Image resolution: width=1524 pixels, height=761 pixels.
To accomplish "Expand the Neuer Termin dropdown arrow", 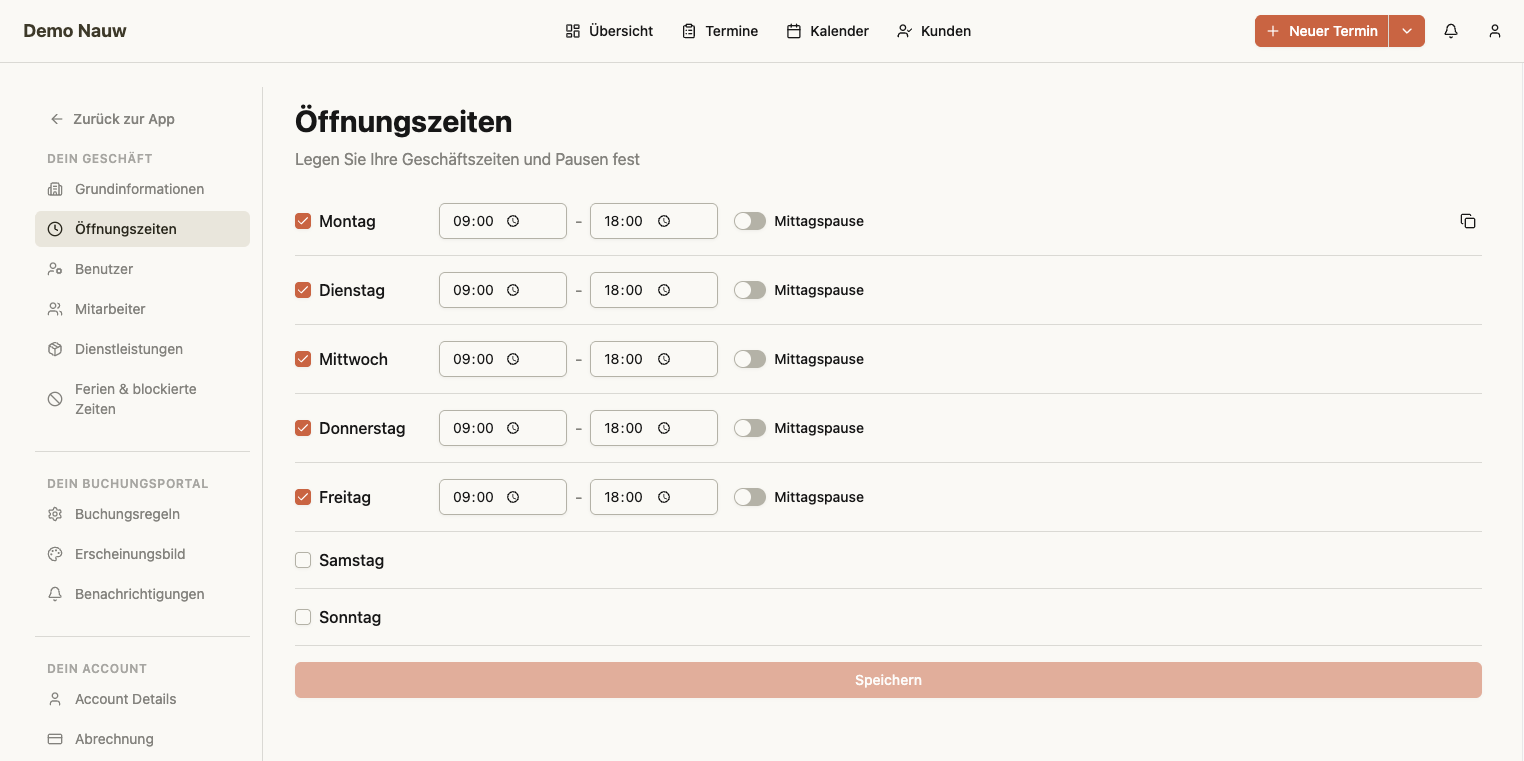I will click(x=1407, y=31).
